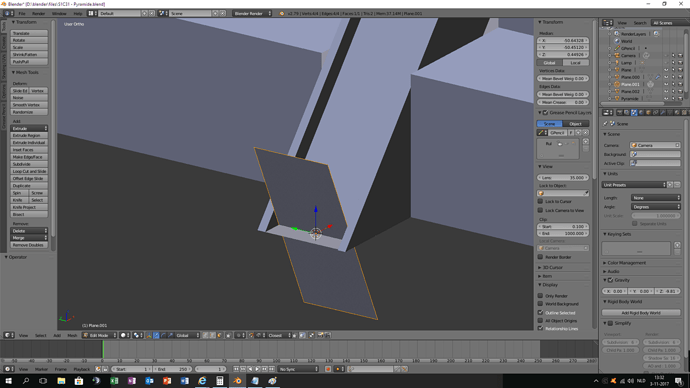Click the Loop Cut and Slide button
The image size is (690, 388).
[x=29, y=171]
